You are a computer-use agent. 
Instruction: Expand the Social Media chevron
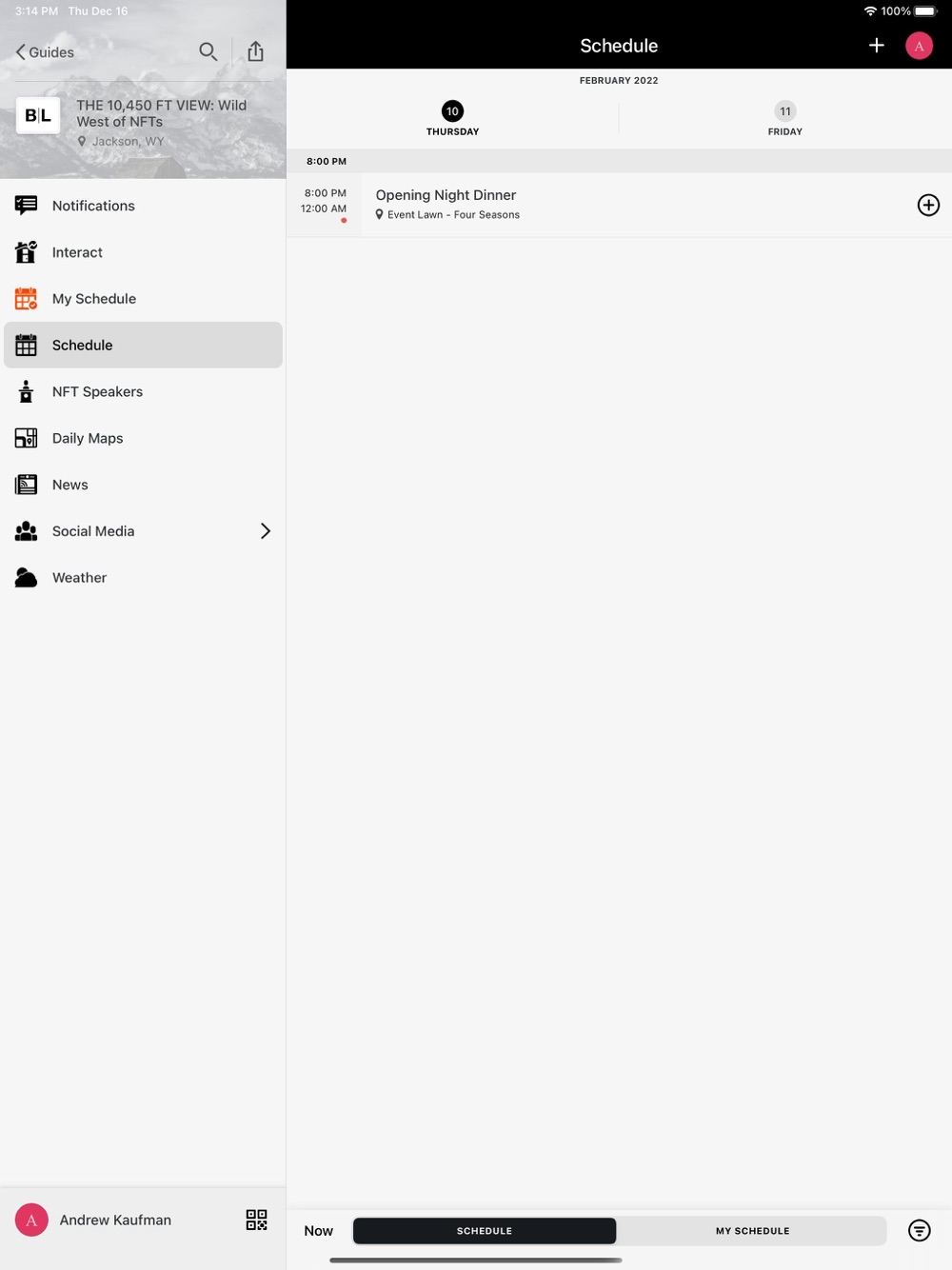pyautogui.click(x=266, y=531)
